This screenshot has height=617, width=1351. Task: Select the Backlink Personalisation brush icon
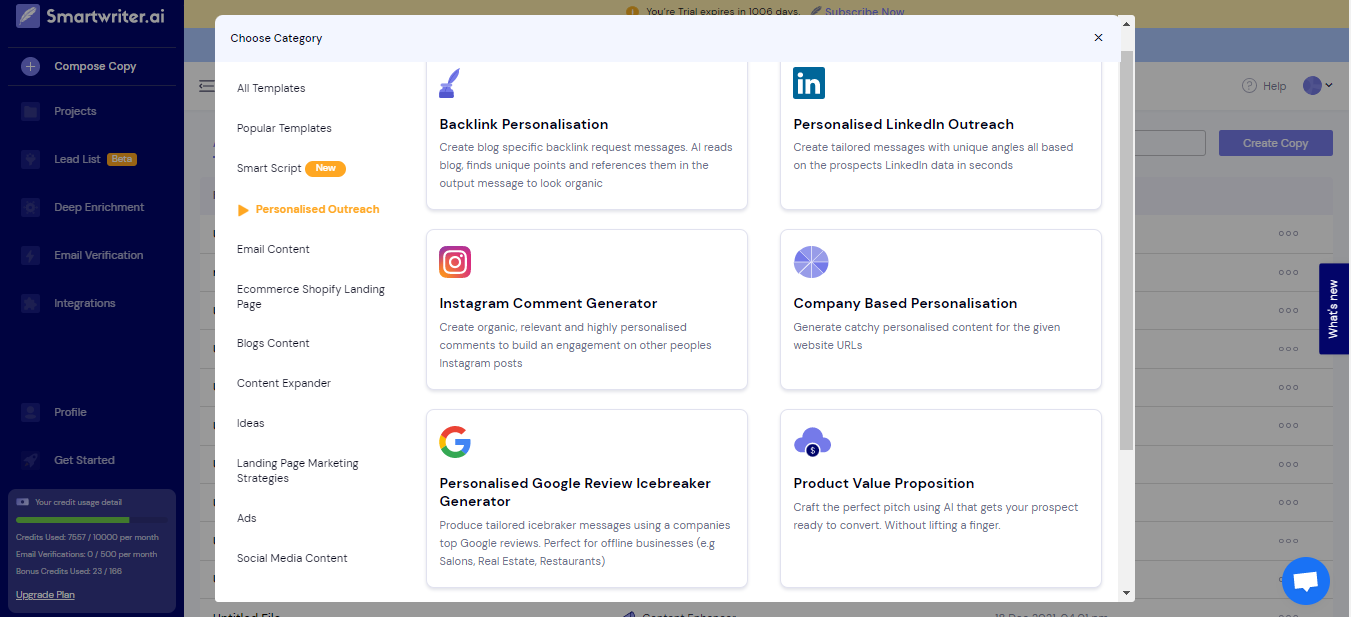click(x=451, y=83)
